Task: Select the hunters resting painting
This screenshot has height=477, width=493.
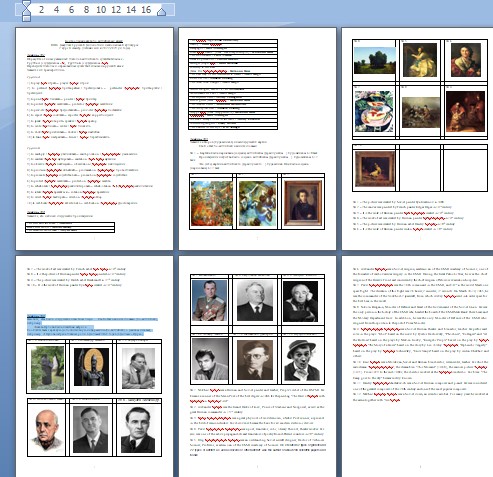Action: coord(421,112)
